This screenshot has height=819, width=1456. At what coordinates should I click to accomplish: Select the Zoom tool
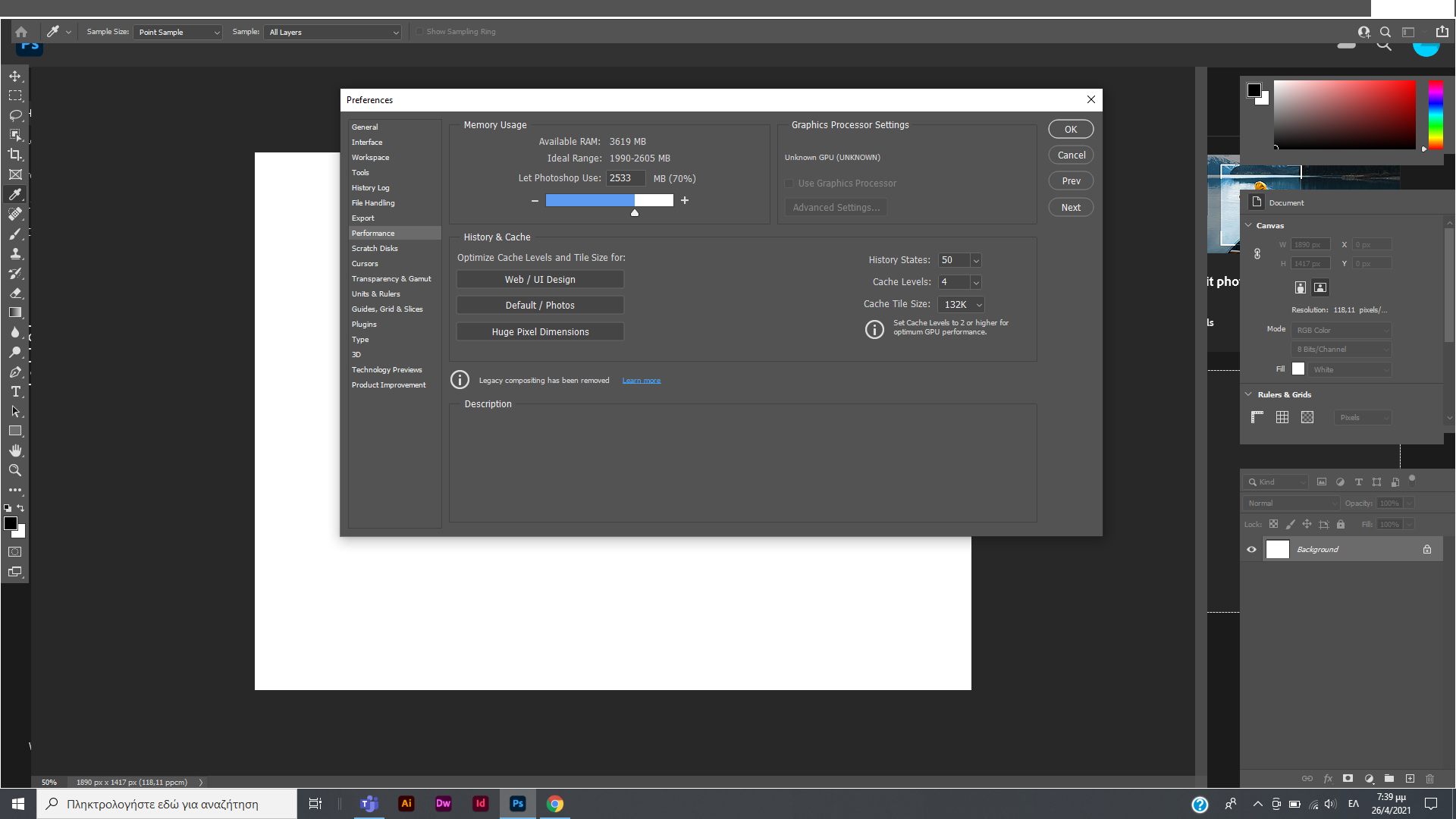(15, 470)
